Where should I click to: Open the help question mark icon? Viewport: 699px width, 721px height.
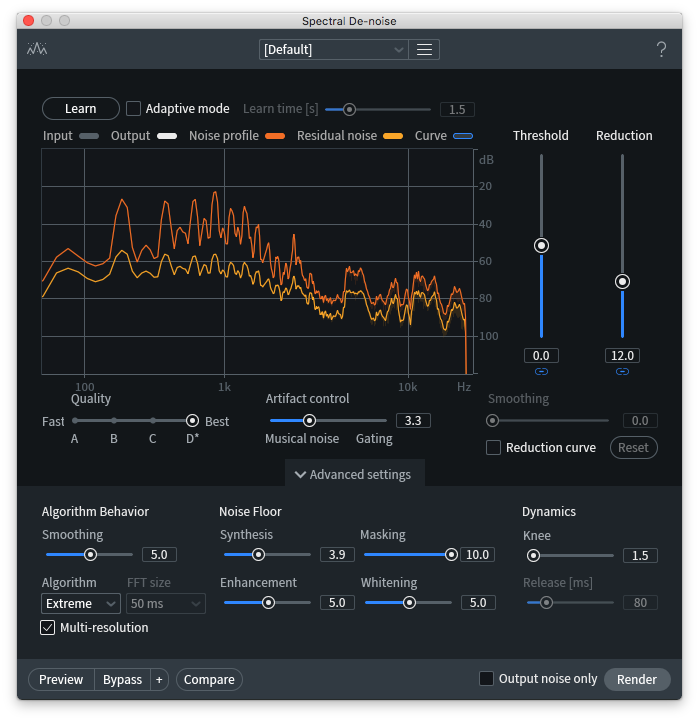pyautogui.click(x=661, y=50)
